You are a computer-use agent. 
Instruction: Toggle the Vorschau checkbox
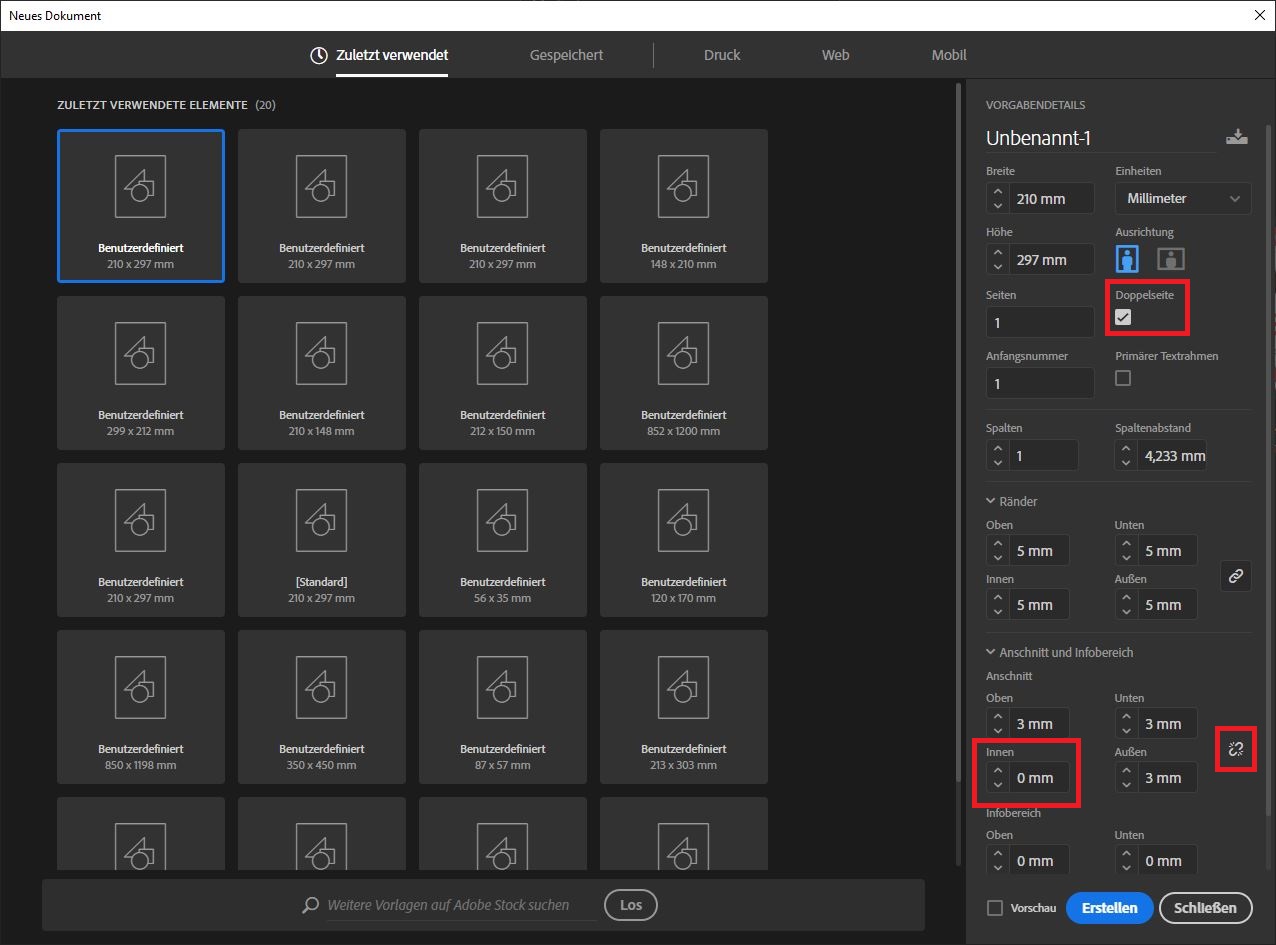tap(995, 908)
